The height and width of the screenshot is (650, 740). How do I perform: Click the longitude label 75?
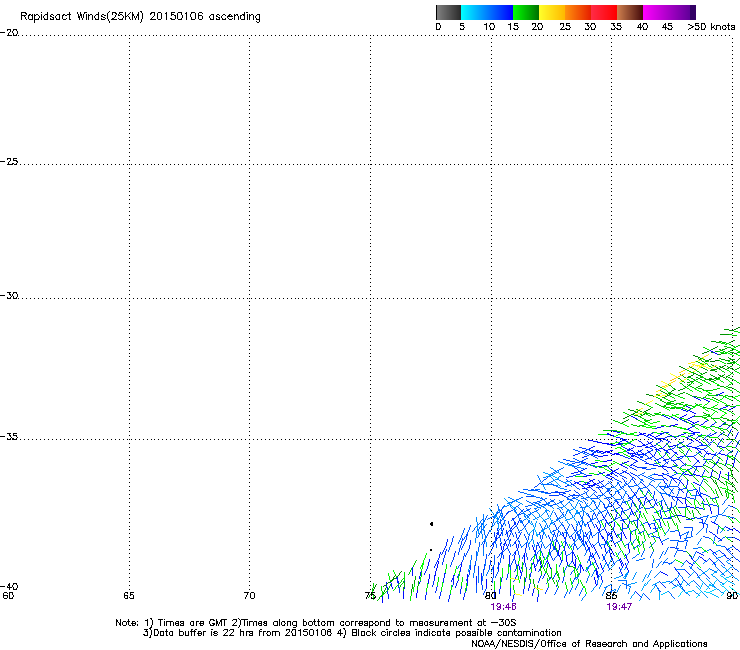(370, 596)
